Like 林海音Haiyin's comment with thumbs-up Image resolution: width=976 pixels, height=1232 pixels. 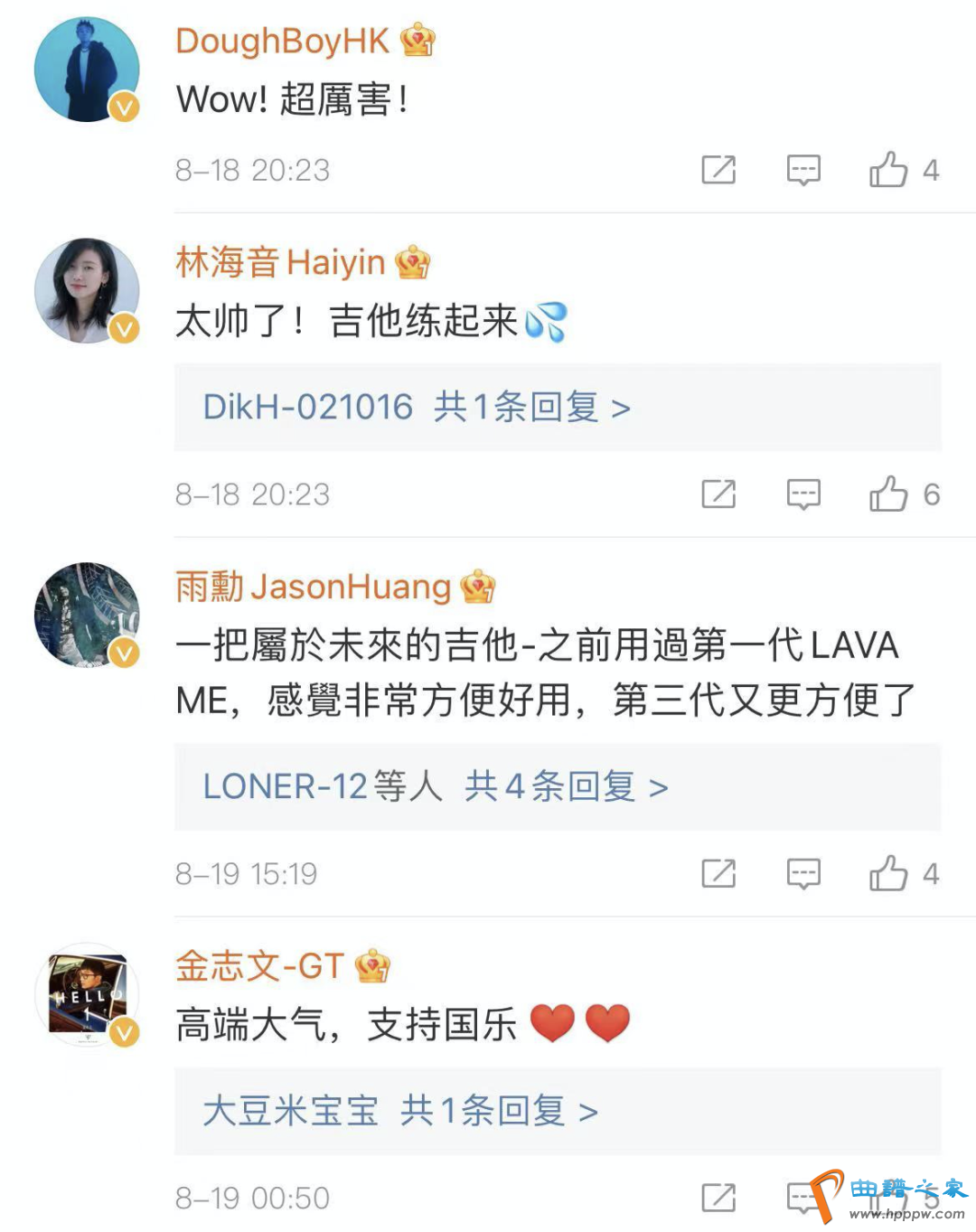(888, 494)
